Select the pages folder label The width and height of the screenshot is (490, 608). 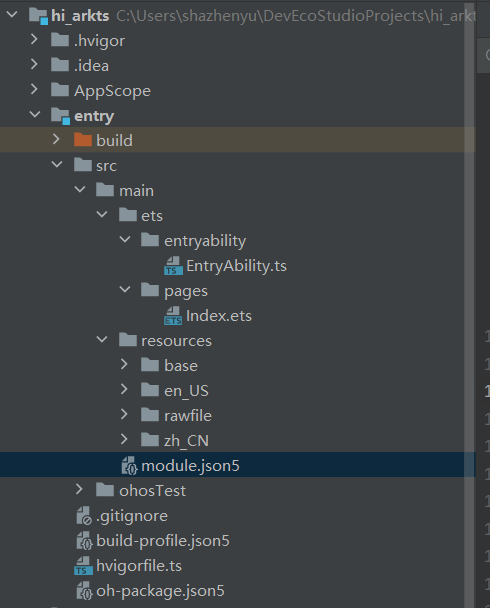pos(186,291)
